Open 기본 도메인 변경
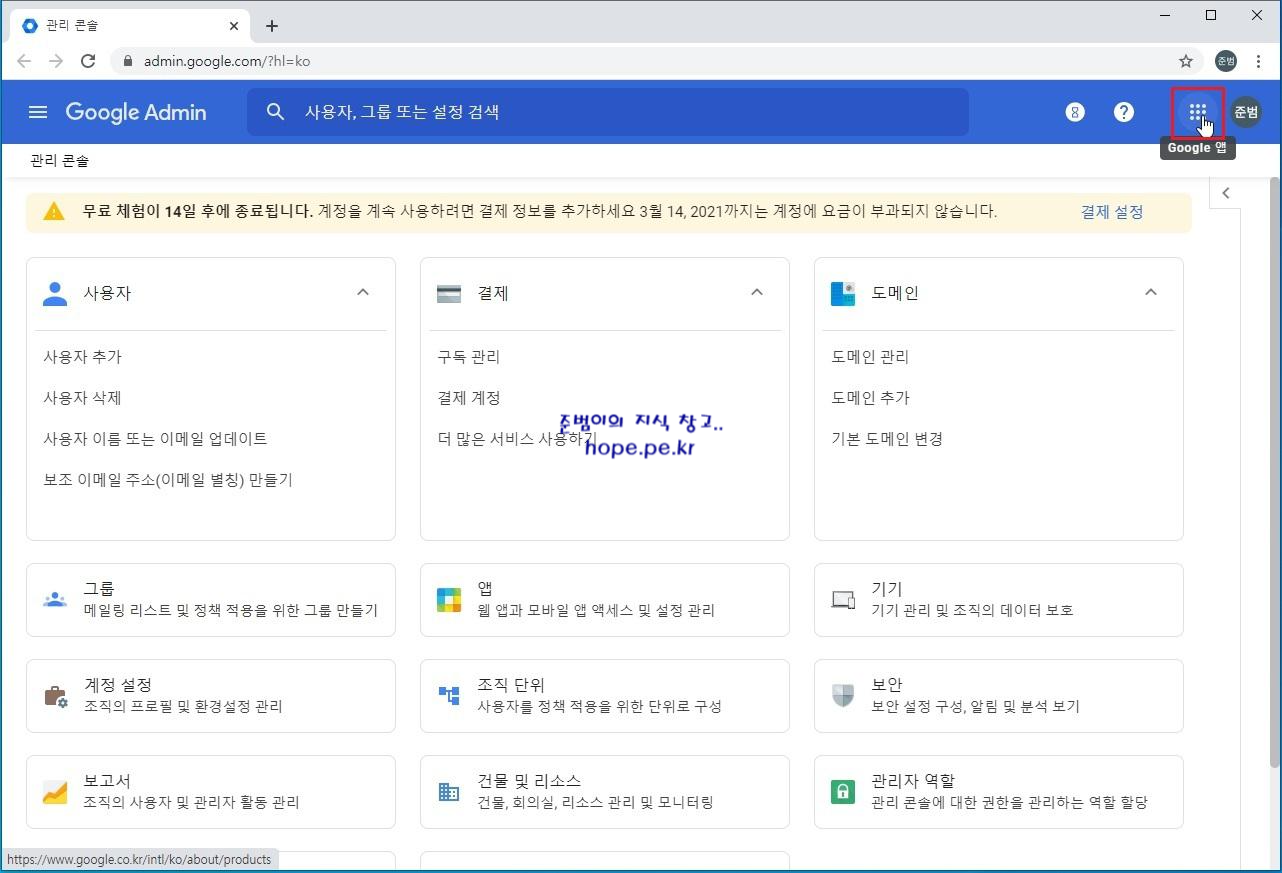1282x873 pixels. [887, 439]
